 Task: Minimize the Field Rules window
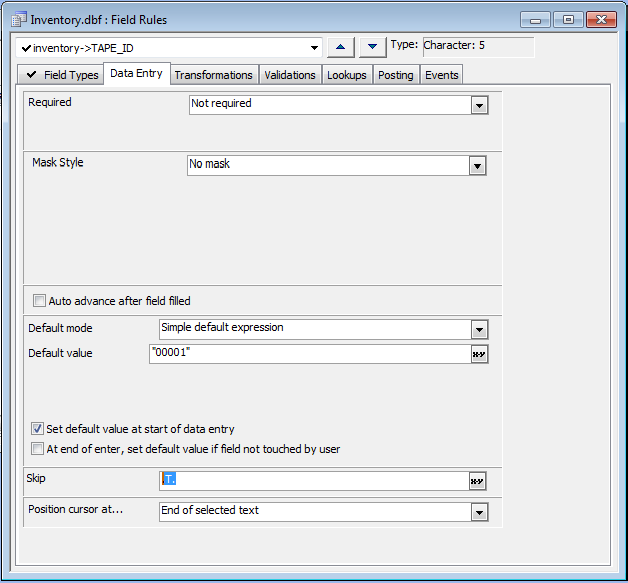535,20
